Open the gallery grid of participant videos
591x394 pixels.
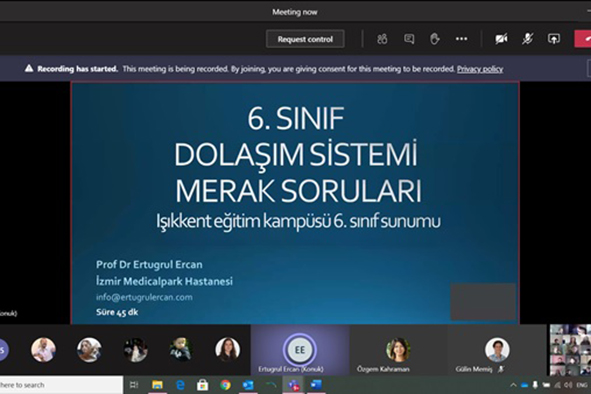570,350
